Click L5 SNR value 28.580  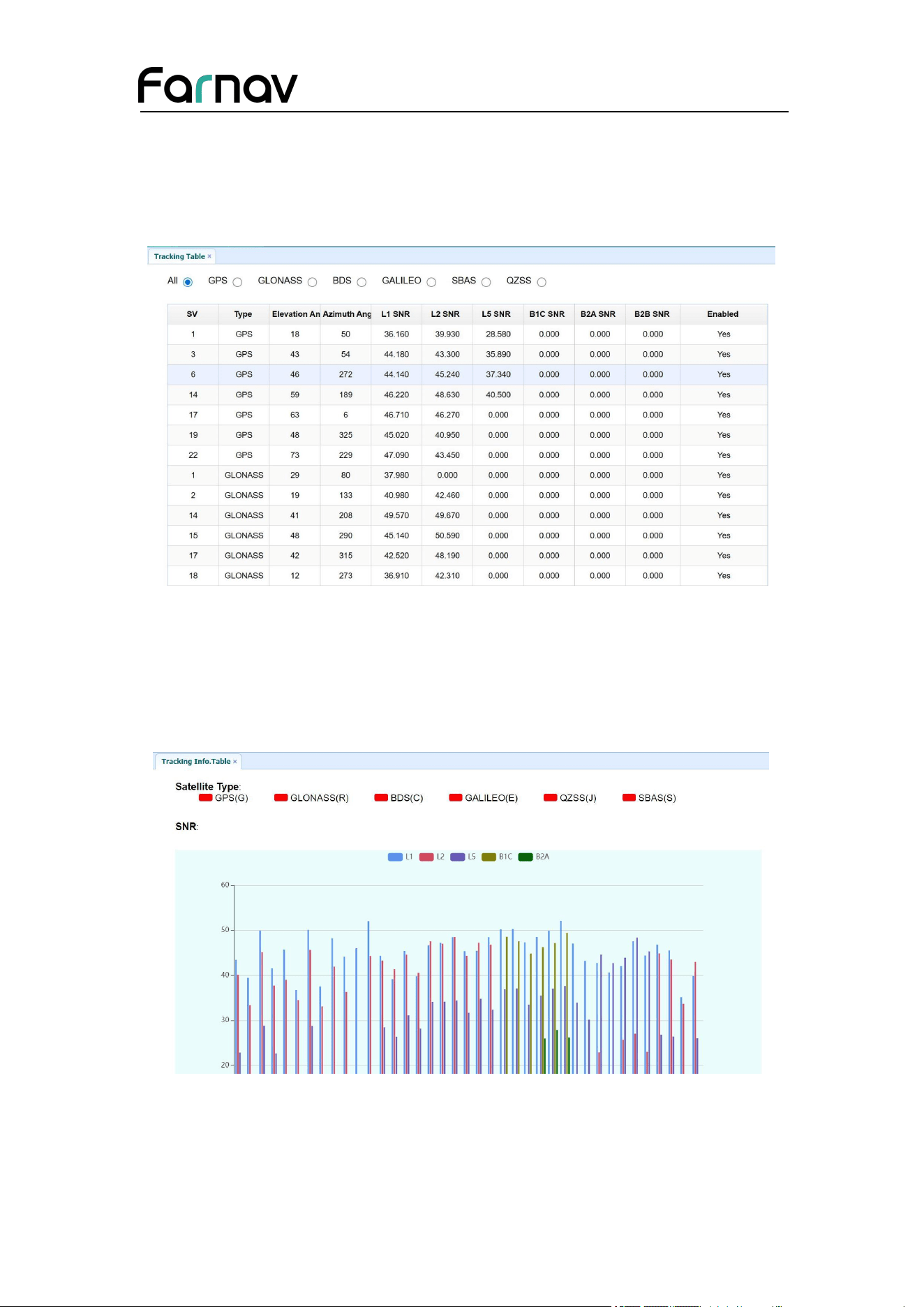tap(498, 334)
